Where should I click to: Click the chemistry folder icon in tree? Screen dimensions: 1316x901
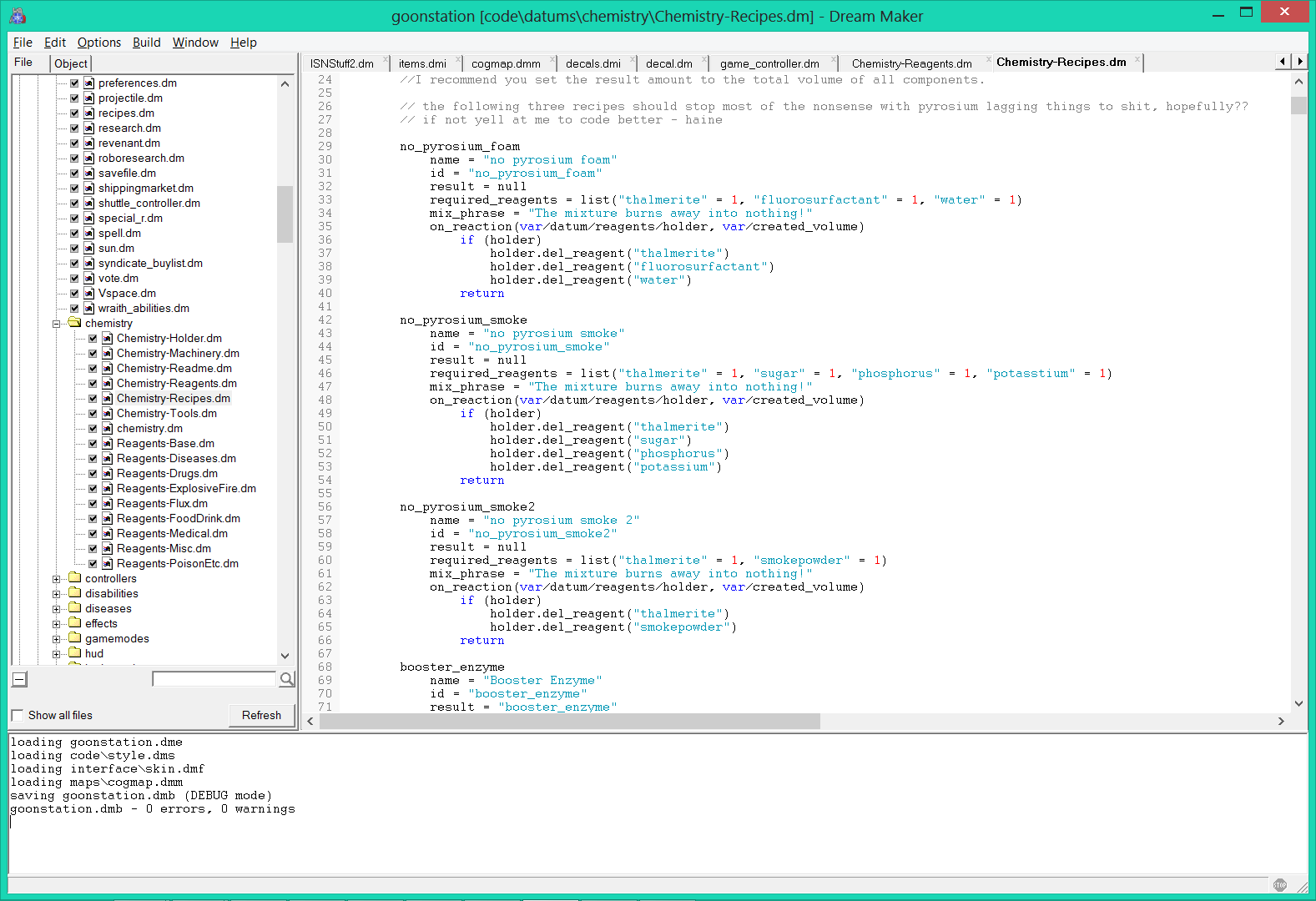pos(74,323)
